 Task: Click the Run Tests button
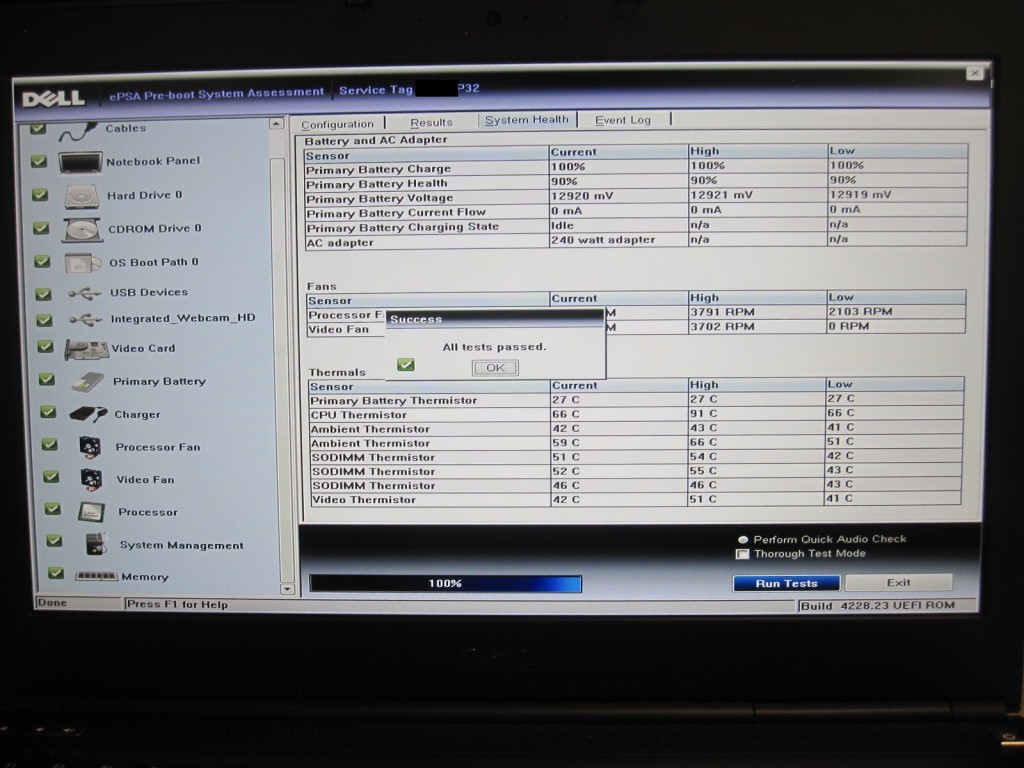coord(786,583)
